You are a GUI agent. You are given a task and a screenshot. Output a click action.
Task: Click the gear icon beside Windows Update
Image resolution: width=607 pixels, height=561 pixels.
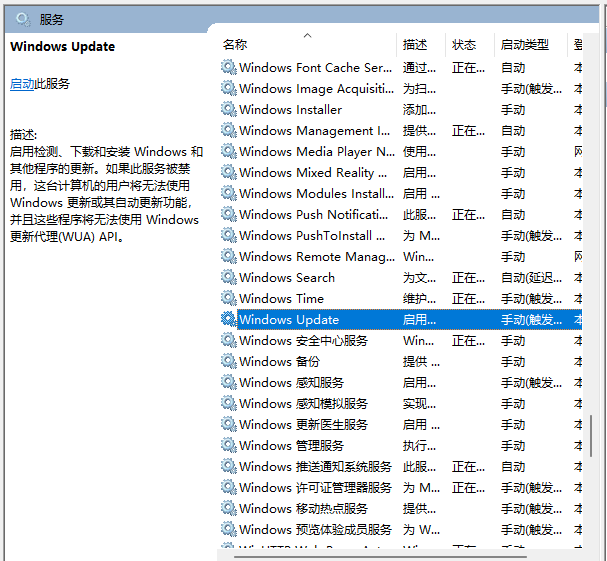[228, 319]
